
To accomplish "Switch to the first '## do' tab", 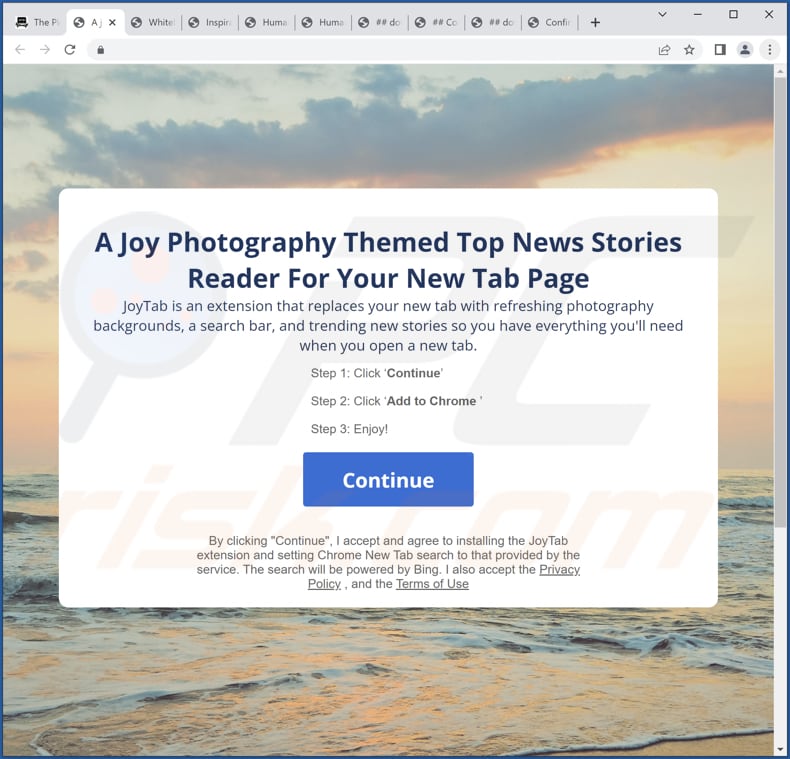I will (x=379, y=22).
